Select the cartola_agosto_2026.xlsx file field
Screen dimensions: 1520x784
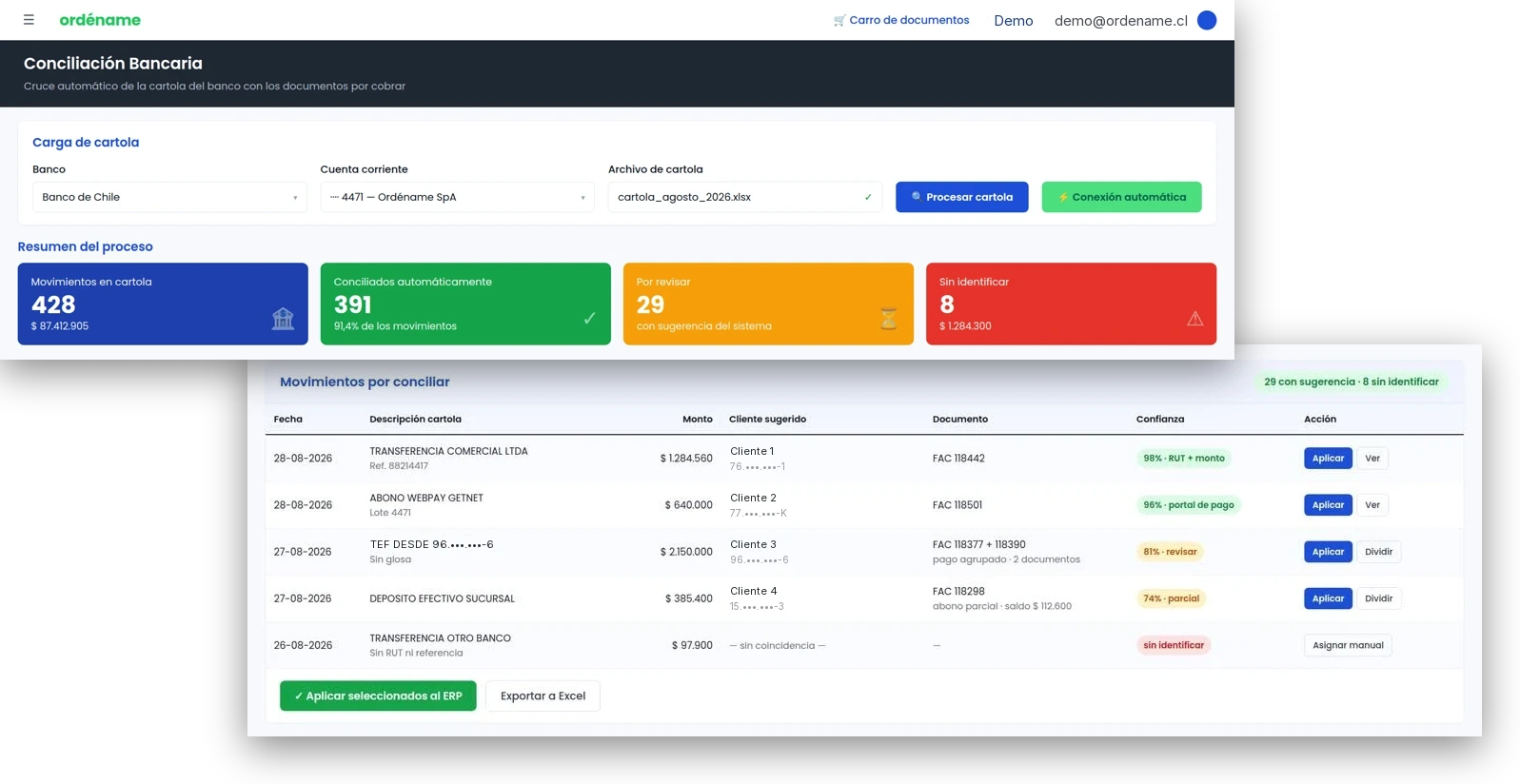coord(745,197)
